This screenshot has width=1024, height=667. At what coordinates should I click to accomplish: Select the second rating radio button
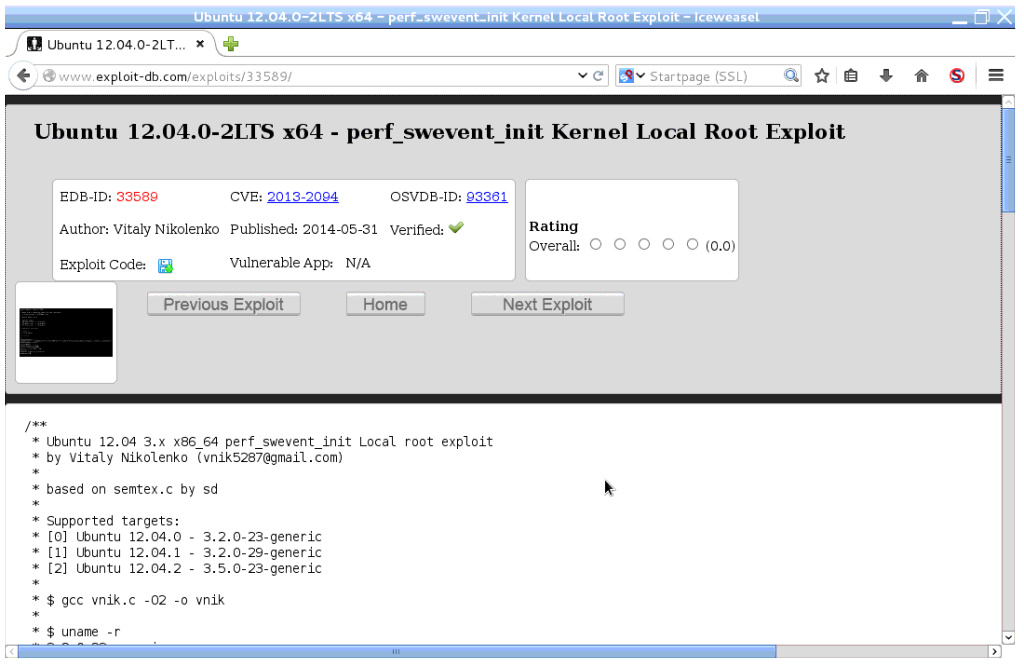(x=620, y=244)
